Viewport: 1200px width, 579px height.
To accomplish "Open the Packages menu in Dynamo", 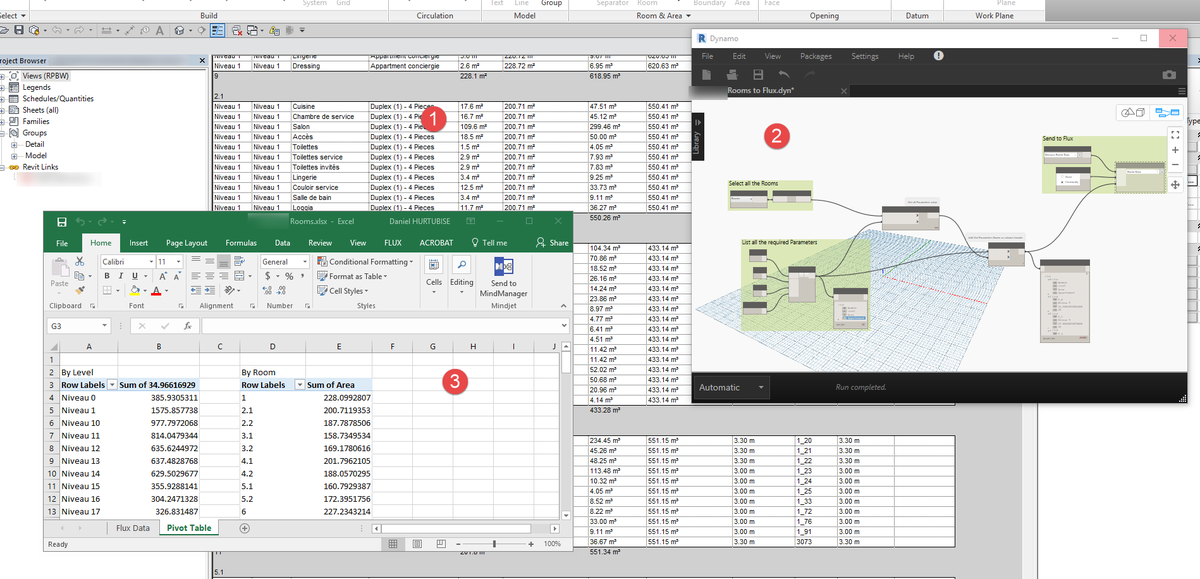I will [x=816, y=56].
